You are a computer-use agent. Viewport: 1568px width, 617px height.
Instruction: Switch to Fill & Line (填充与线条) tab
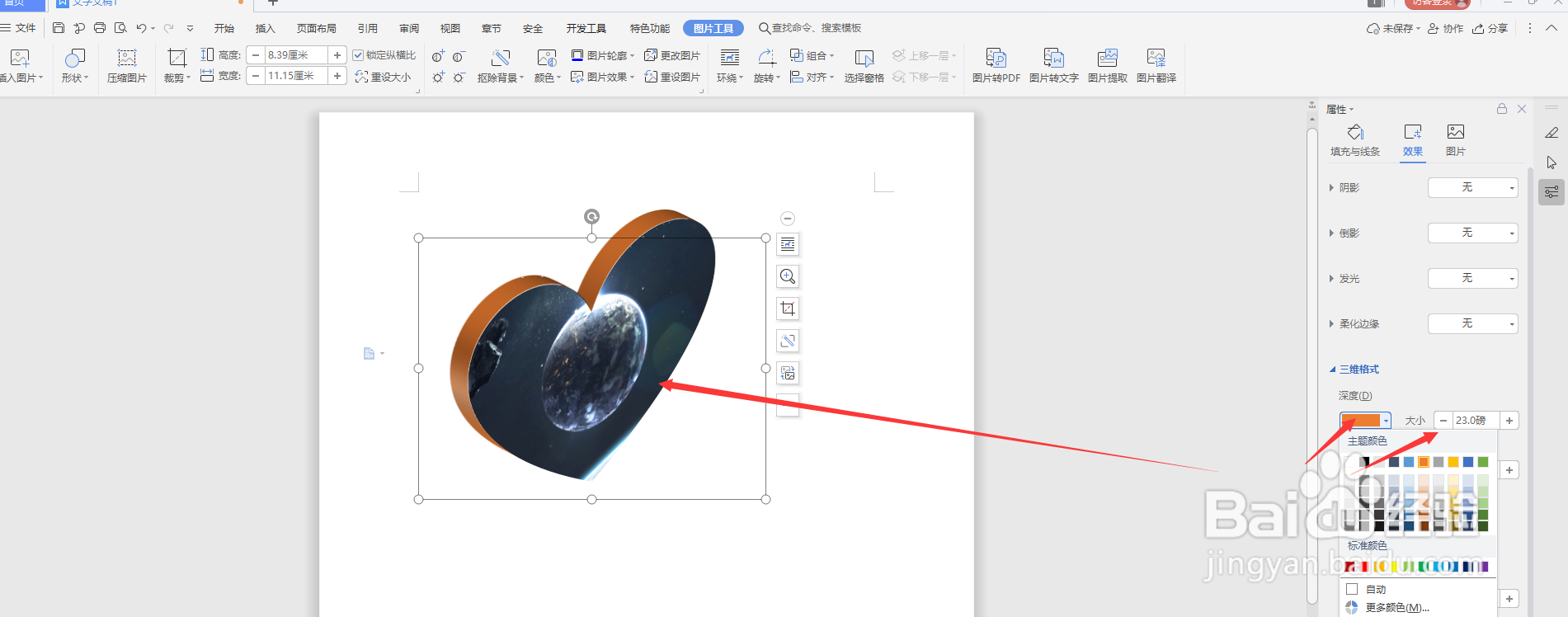pos(1355,141)
